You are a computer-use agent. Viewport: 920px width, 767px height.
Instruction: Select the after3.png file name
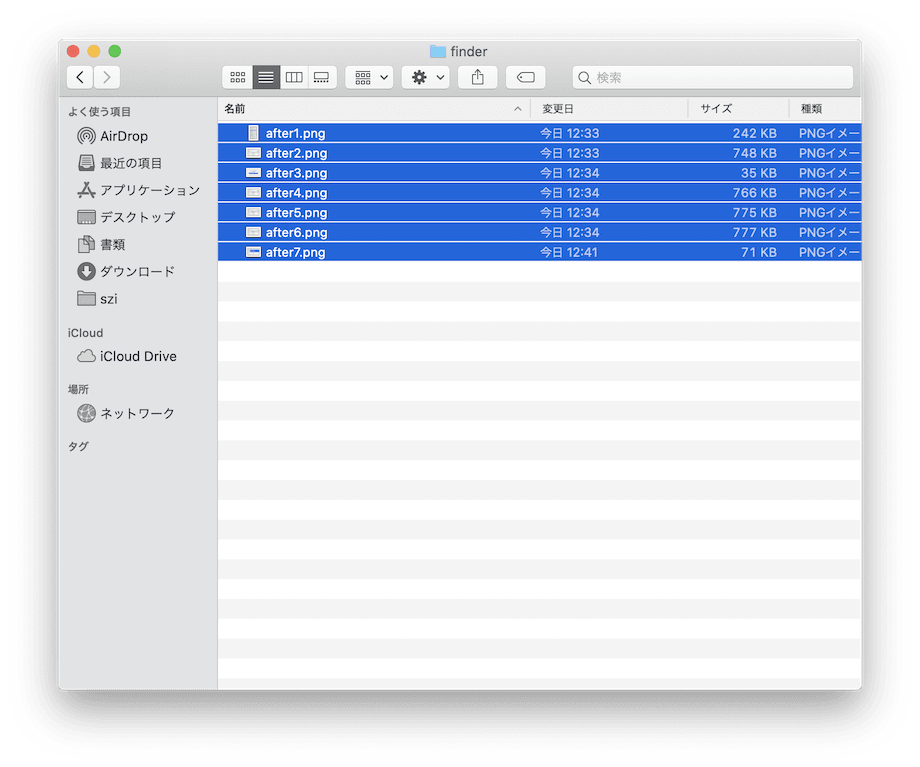tap(296, 173)
